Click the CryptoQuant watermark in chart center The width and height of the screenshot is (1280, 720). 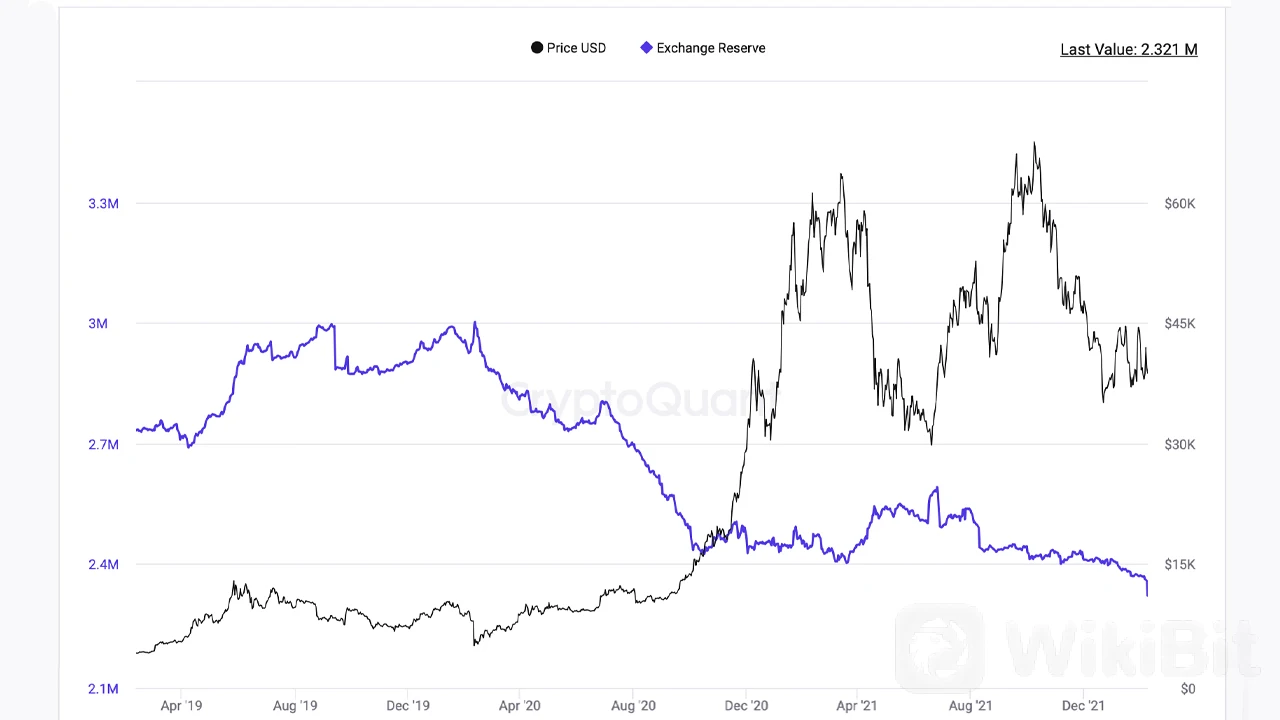(628, 402)
